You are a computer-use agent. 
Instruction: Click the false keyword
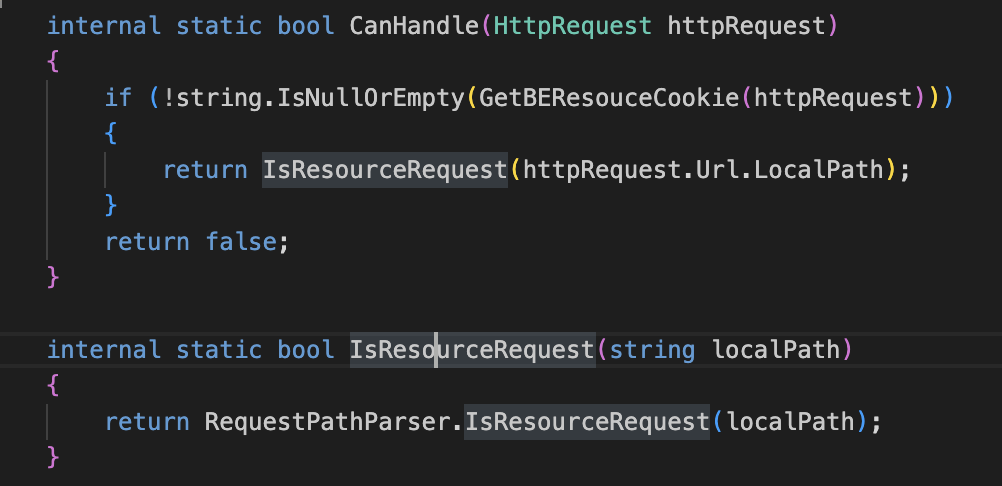tap(242, 242)
